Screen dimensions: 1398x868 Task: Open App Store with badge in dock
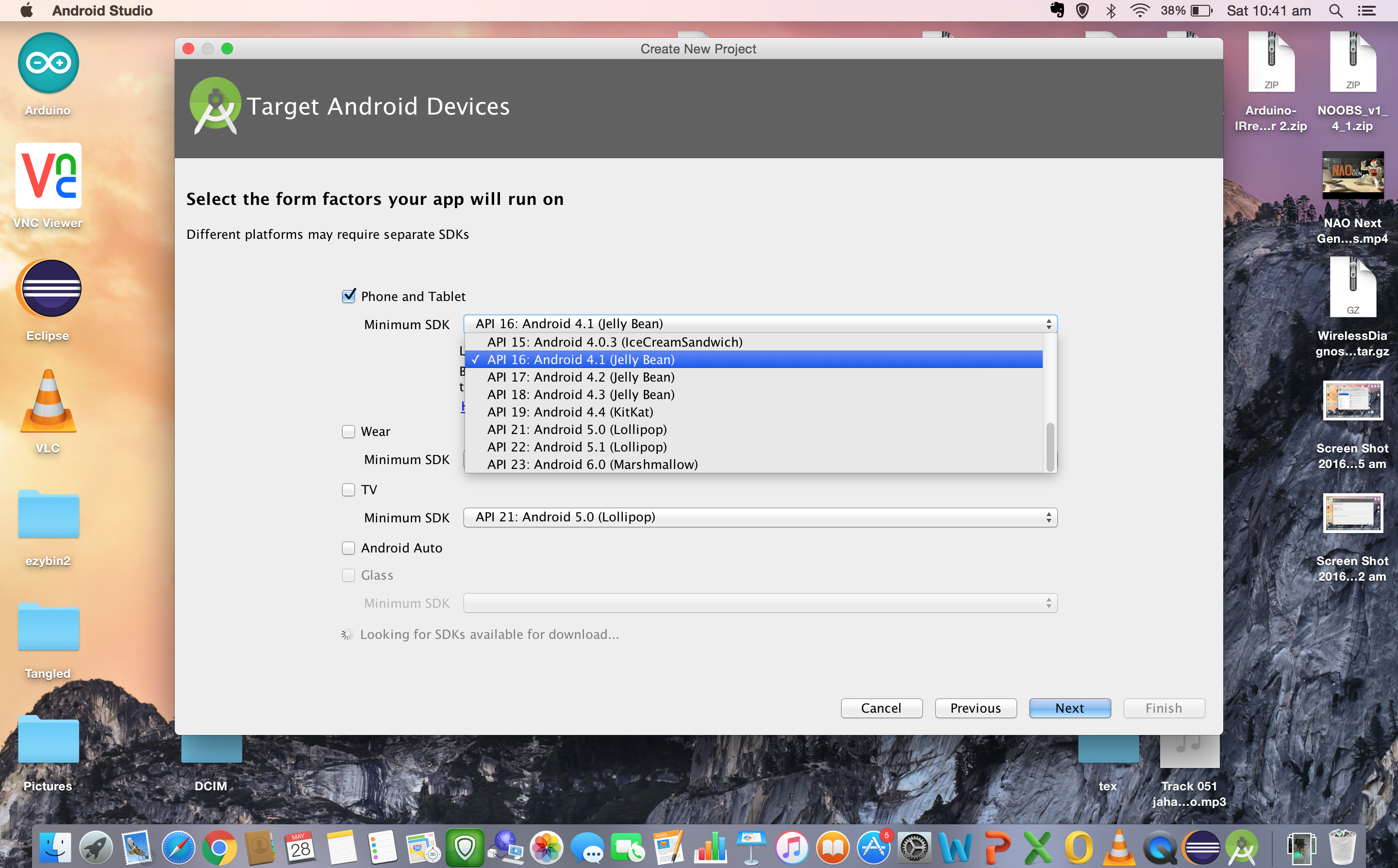873,847
